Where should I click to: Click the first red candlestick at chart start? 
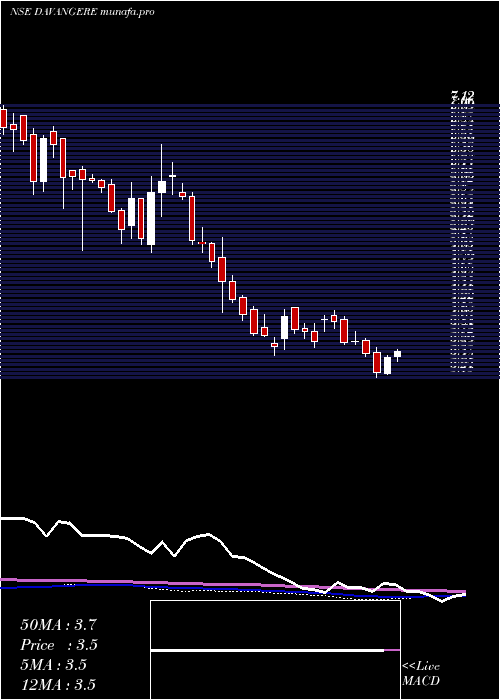tap(4, 118)
